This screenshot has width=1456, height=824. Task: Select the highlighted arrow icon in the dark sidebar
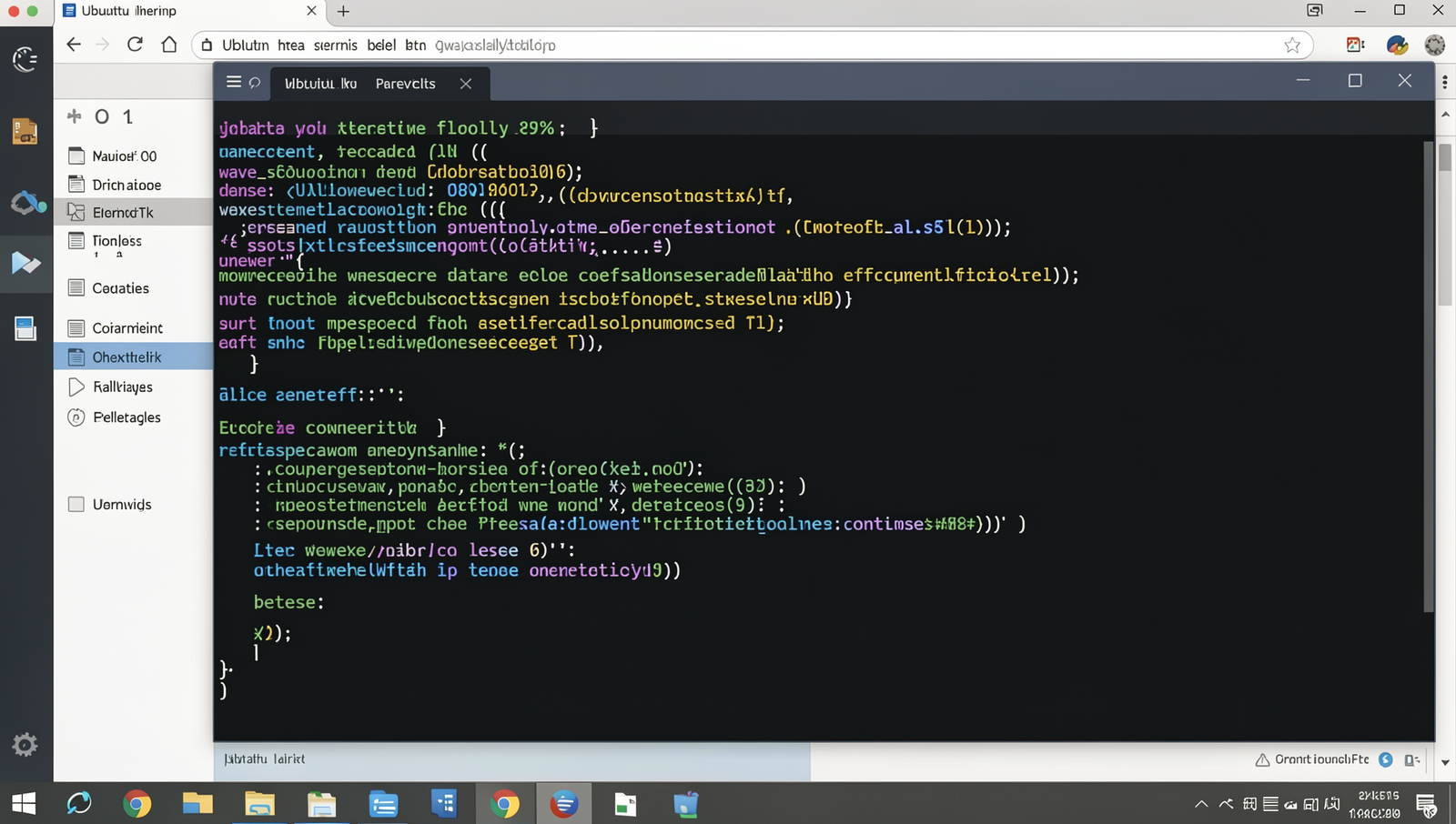coord(25,264)
